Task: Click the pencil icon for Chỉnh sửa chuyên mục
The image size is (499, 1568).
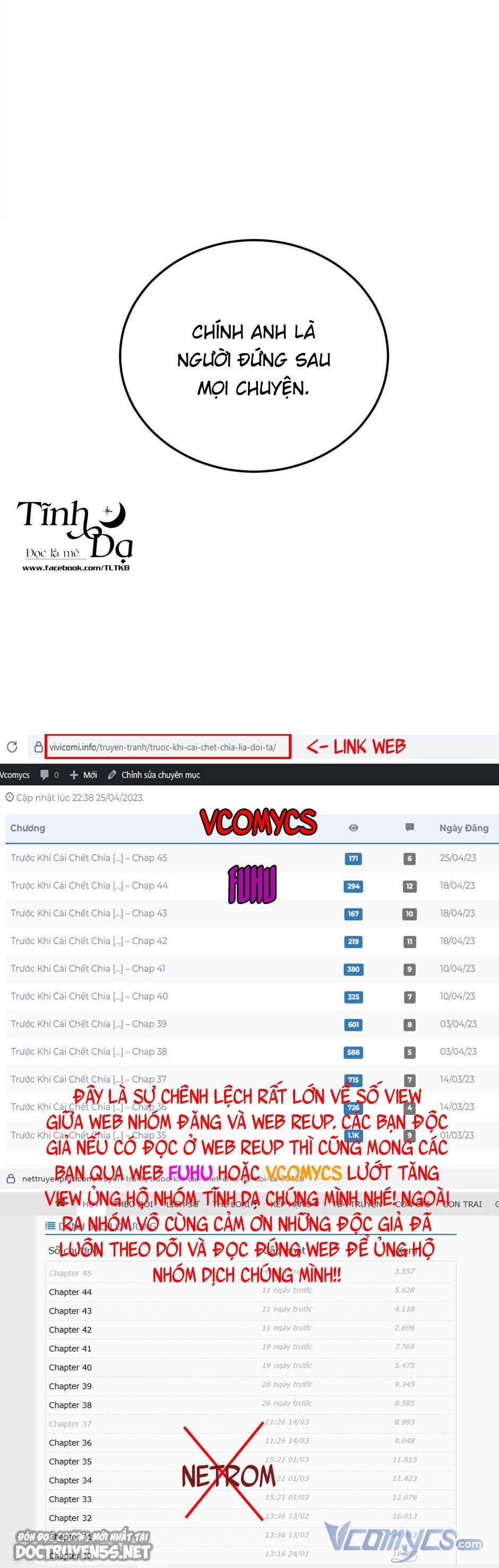Action: pyautogui.click(x=112, y=775)
